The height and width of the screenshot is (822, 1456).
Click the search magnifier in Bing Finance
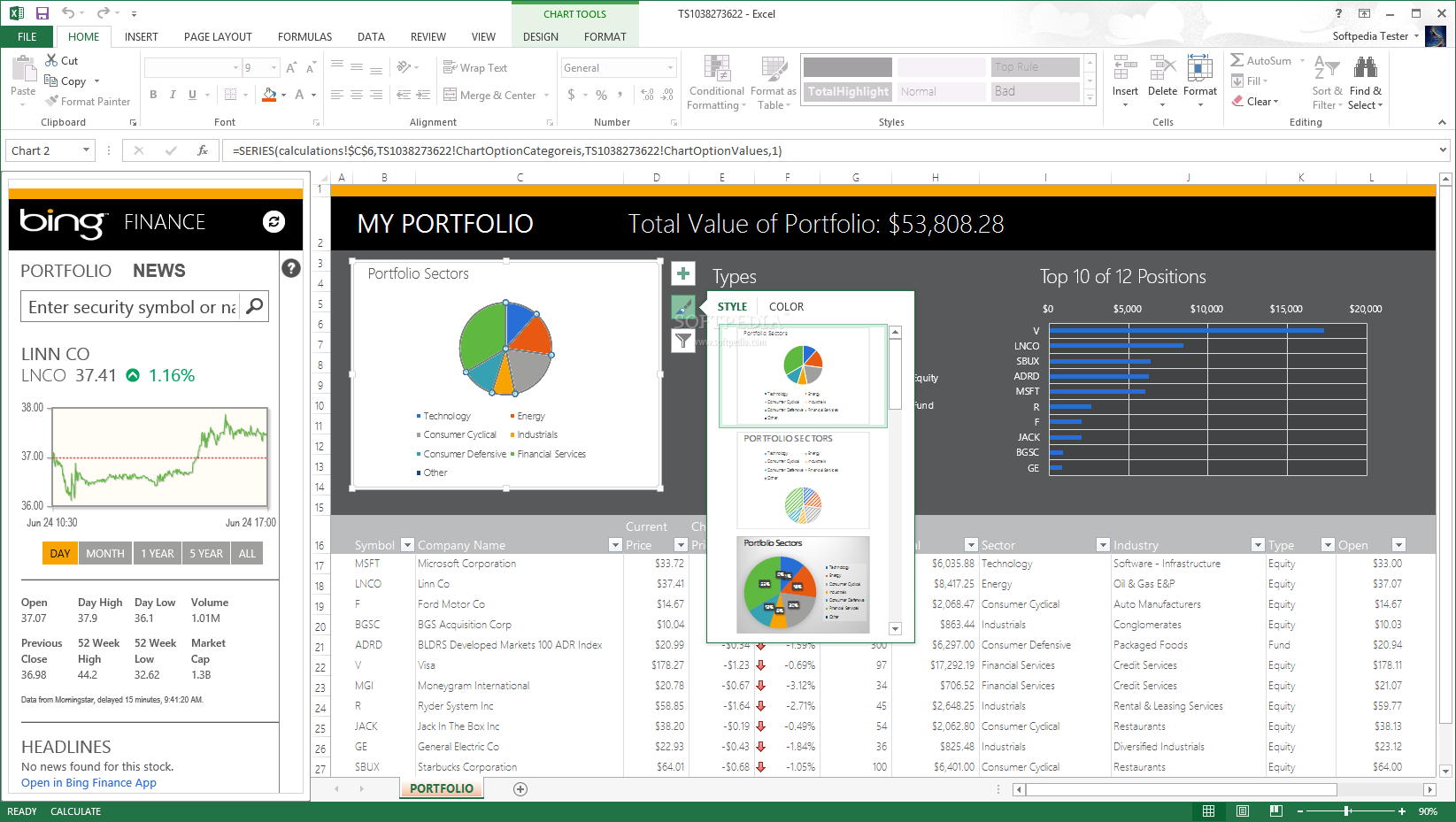click(x=254, y=306)
